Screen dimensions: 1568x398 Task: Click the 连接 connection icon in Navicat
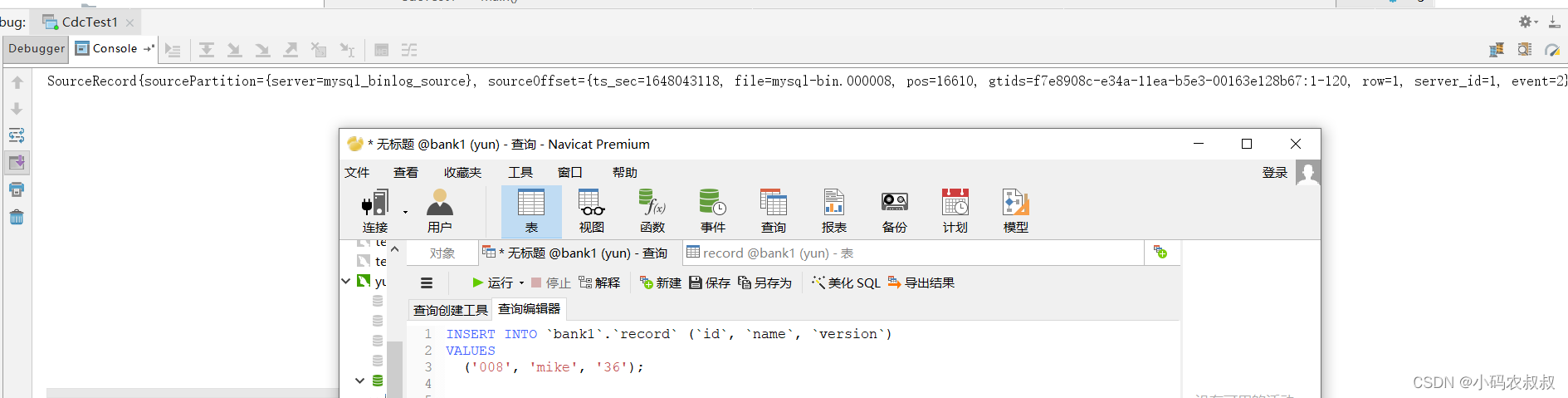point(375,211)
